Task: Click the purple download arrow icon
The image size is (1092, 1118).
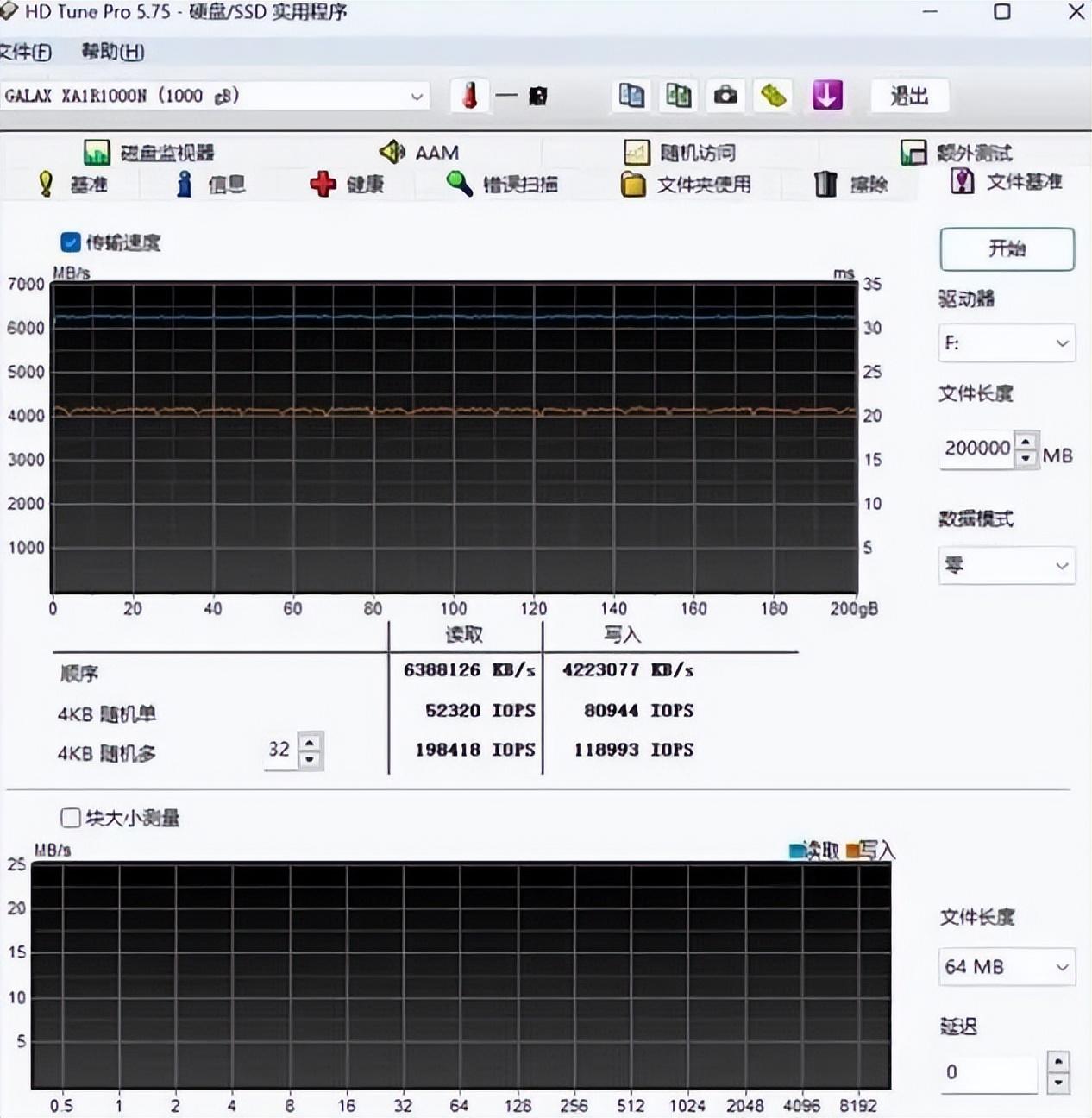Action: [827, 96]
